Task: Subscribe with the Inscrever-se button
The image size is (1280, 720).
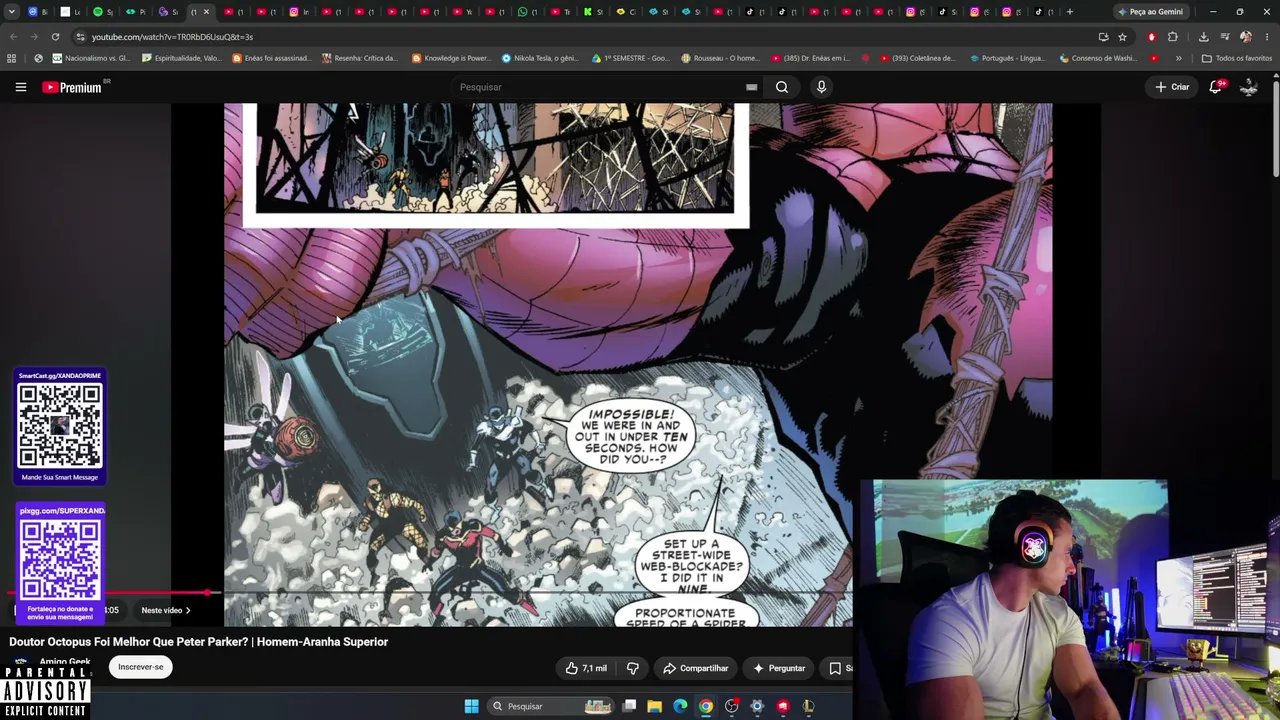Action: [140, 667]
